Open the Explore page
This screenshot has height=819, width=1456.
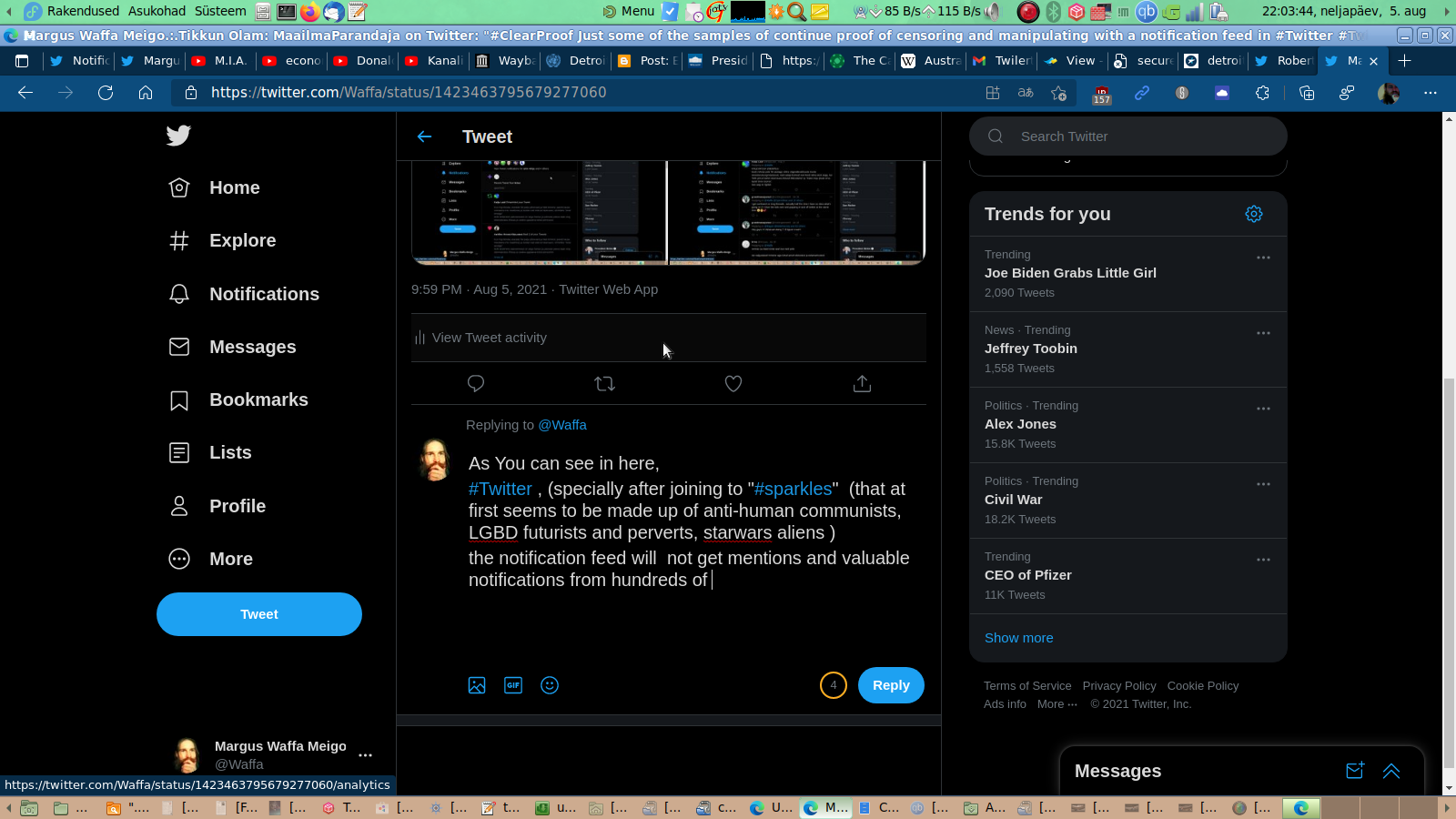coord(223,240)
